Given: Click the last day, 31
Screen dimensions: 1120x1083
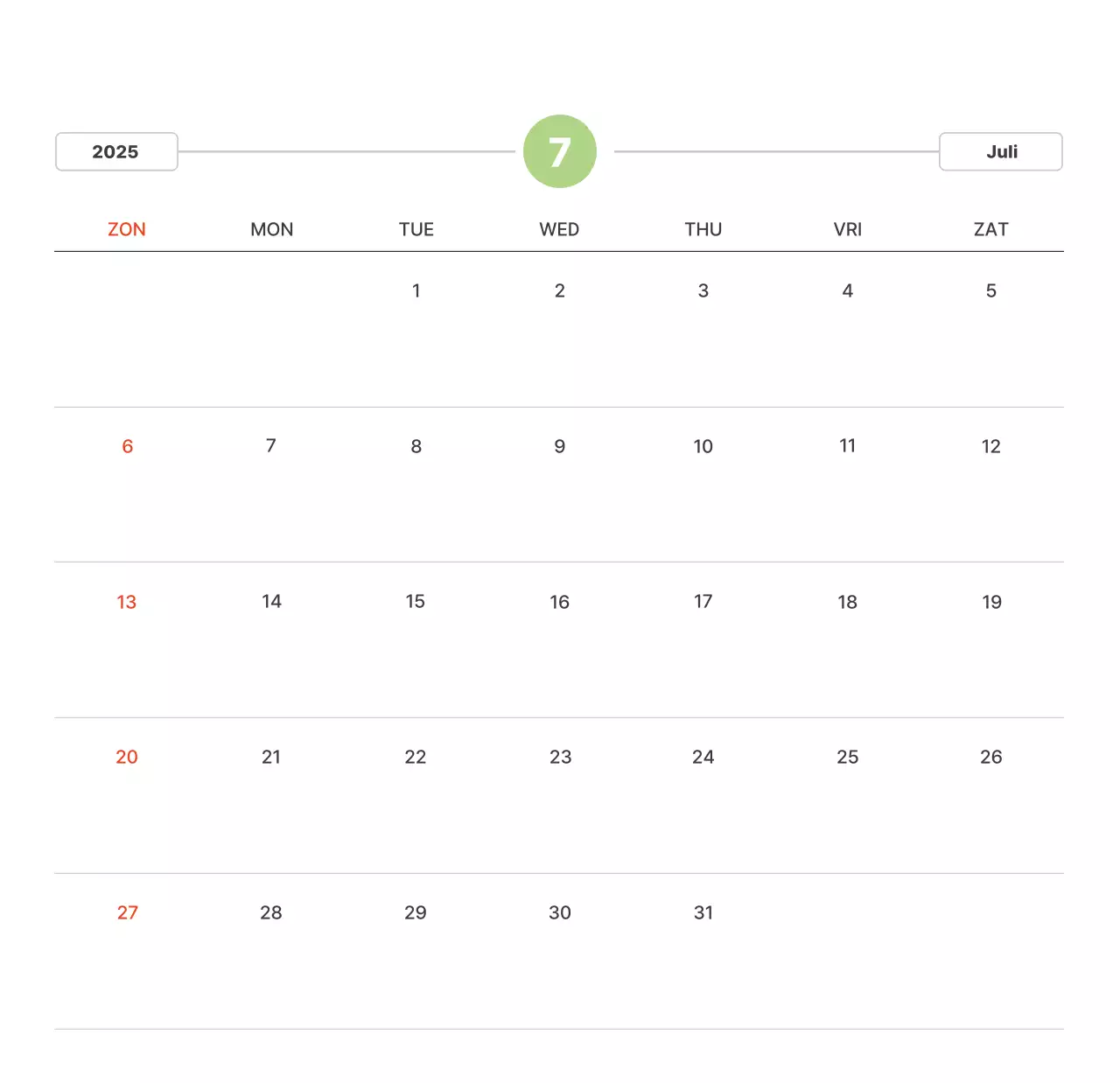Looking at the screenshot, I should (703, 912).
